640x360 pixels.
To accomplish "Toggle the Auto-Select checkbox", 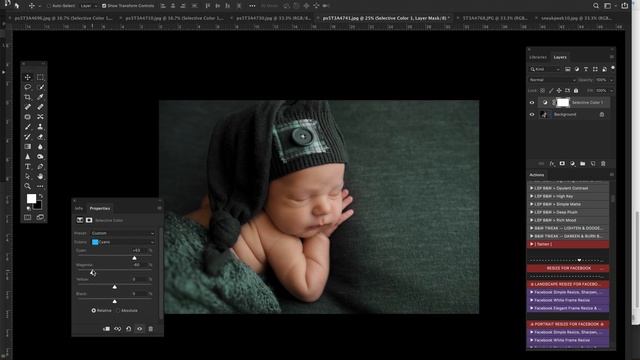I will pos(49,6).
